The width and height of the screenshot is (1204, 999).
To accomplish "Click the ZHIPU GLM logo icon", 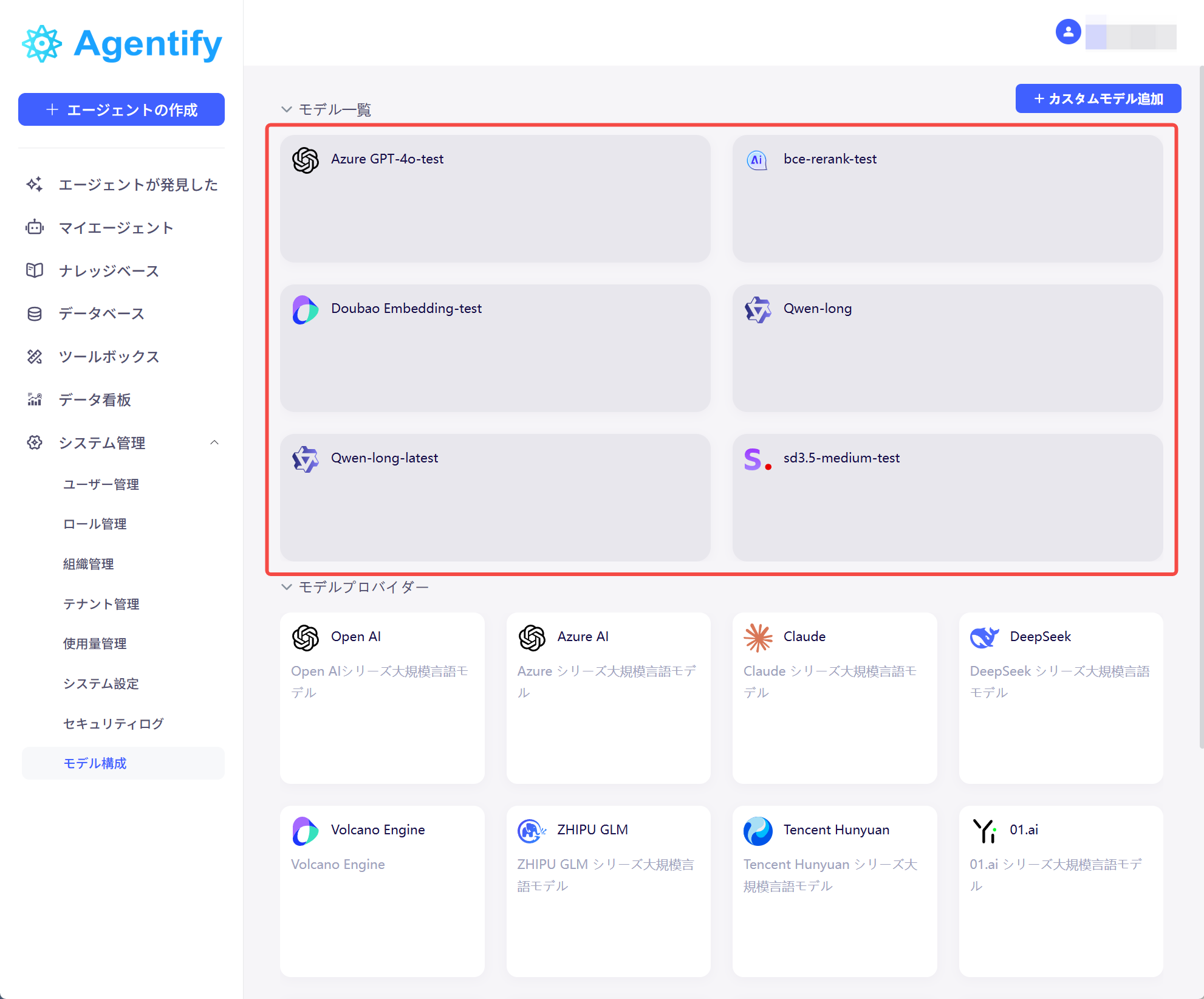I will tap(532, 831).
